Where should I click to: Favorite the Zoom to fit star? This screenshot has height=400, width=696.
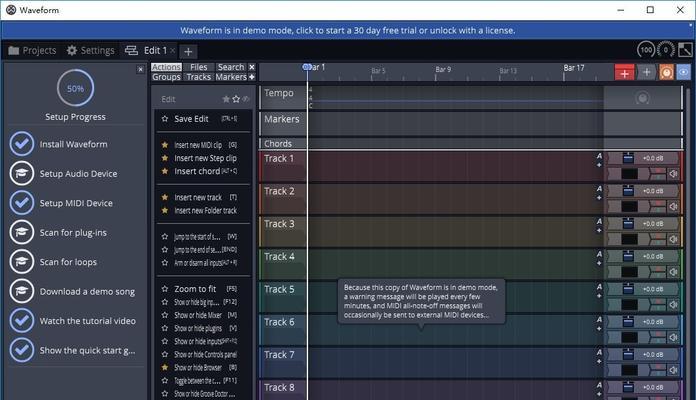point(165,289)
